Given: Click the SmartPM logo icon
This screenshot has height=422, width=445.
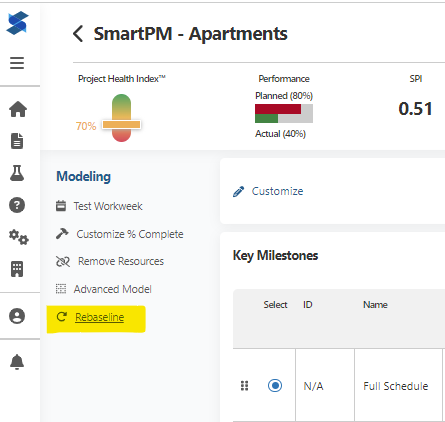Looking at the screenshot, I should coord(17,23).
